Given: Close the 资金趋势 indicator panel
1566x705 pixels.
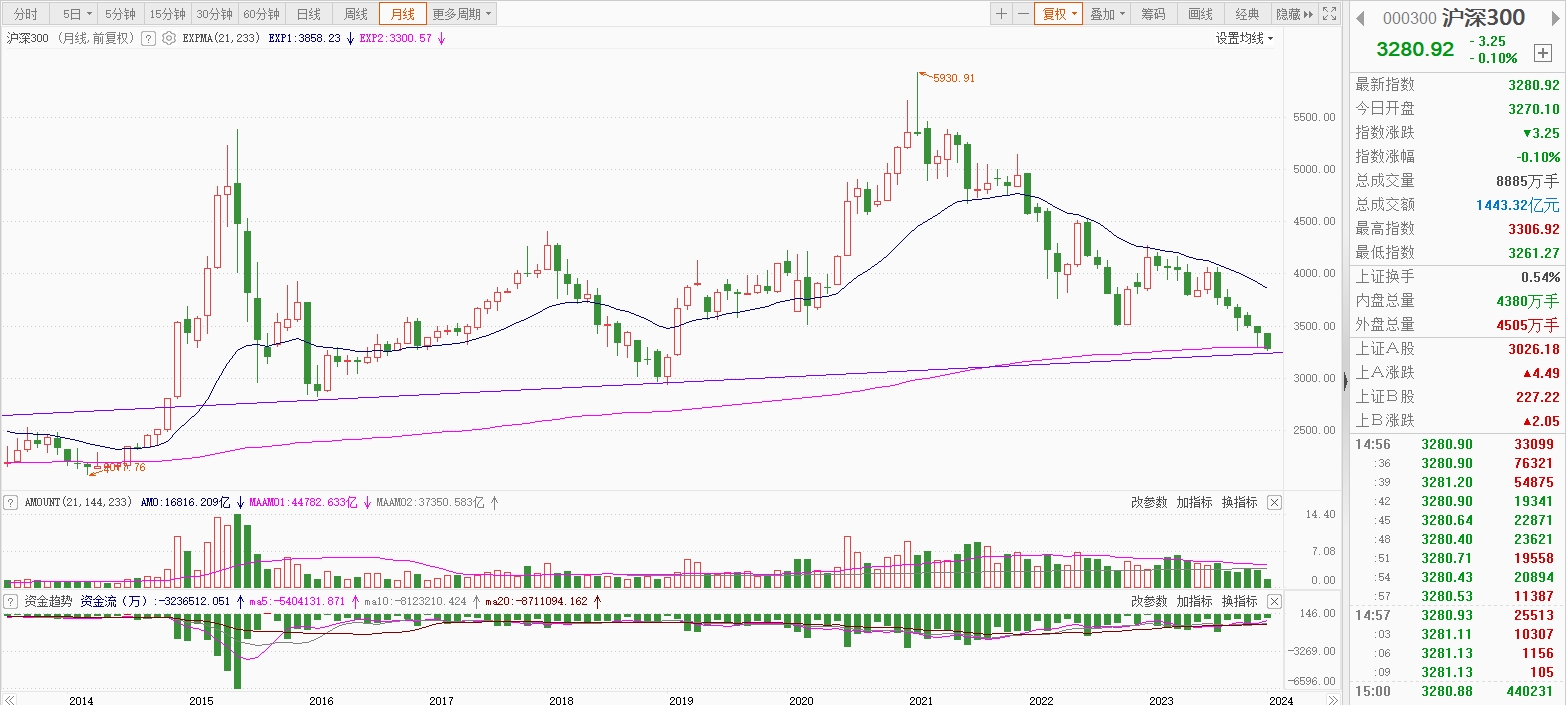Looking at the screenshot, I should 1274,601.
